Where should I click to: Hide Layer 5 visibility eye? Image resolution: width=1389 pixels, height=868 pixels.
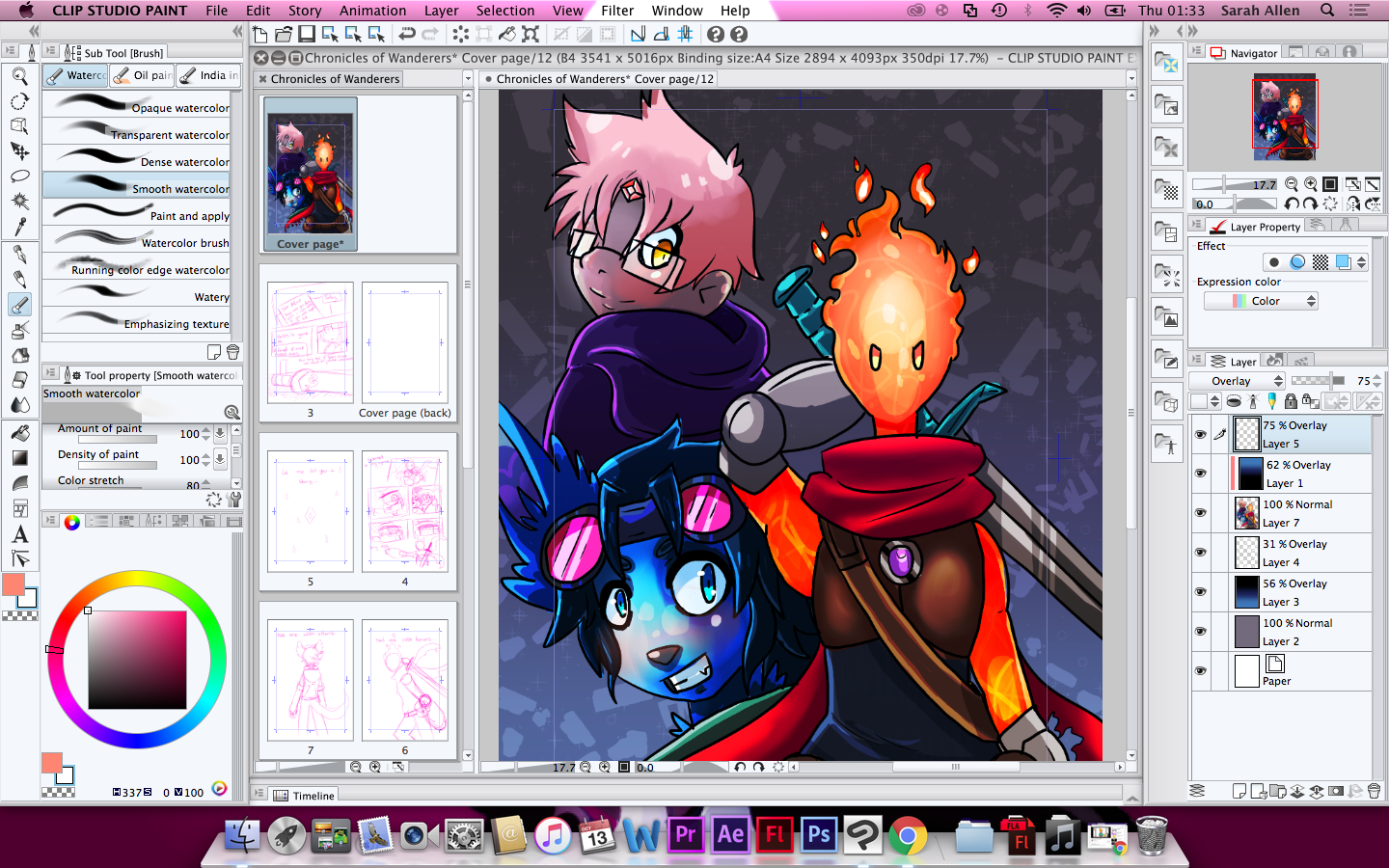coord(1201,434)
